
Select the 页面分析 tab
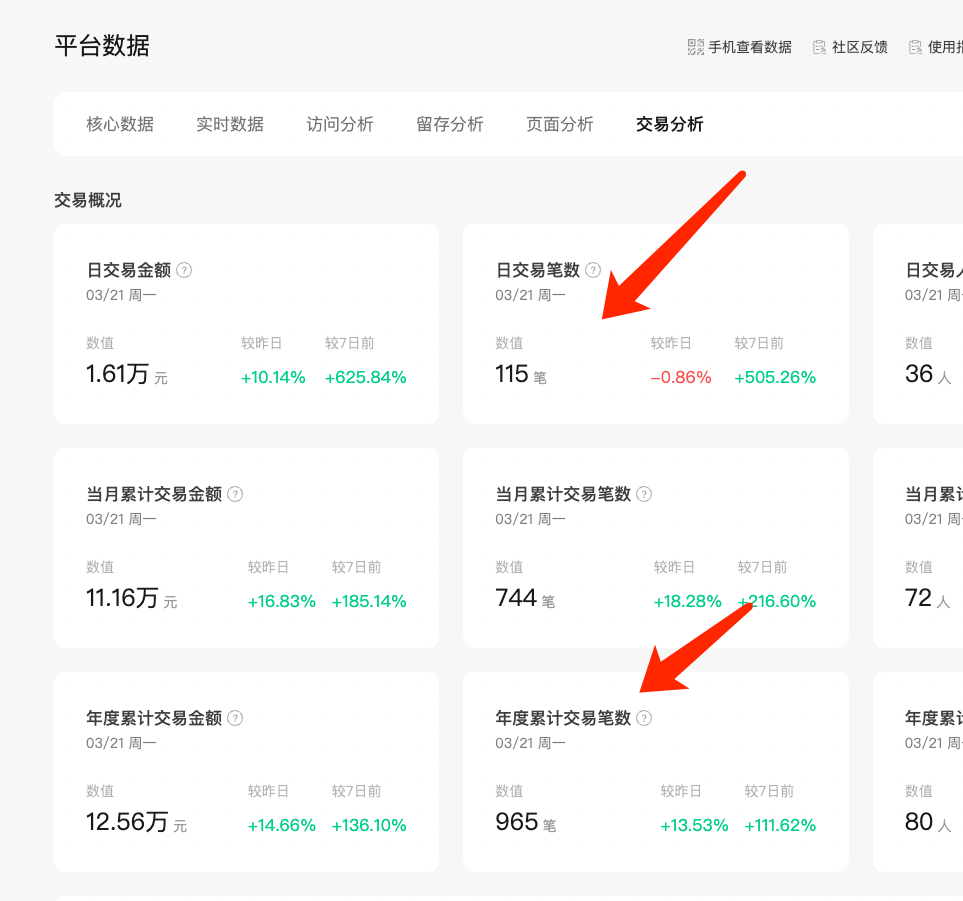click(559, 124)
